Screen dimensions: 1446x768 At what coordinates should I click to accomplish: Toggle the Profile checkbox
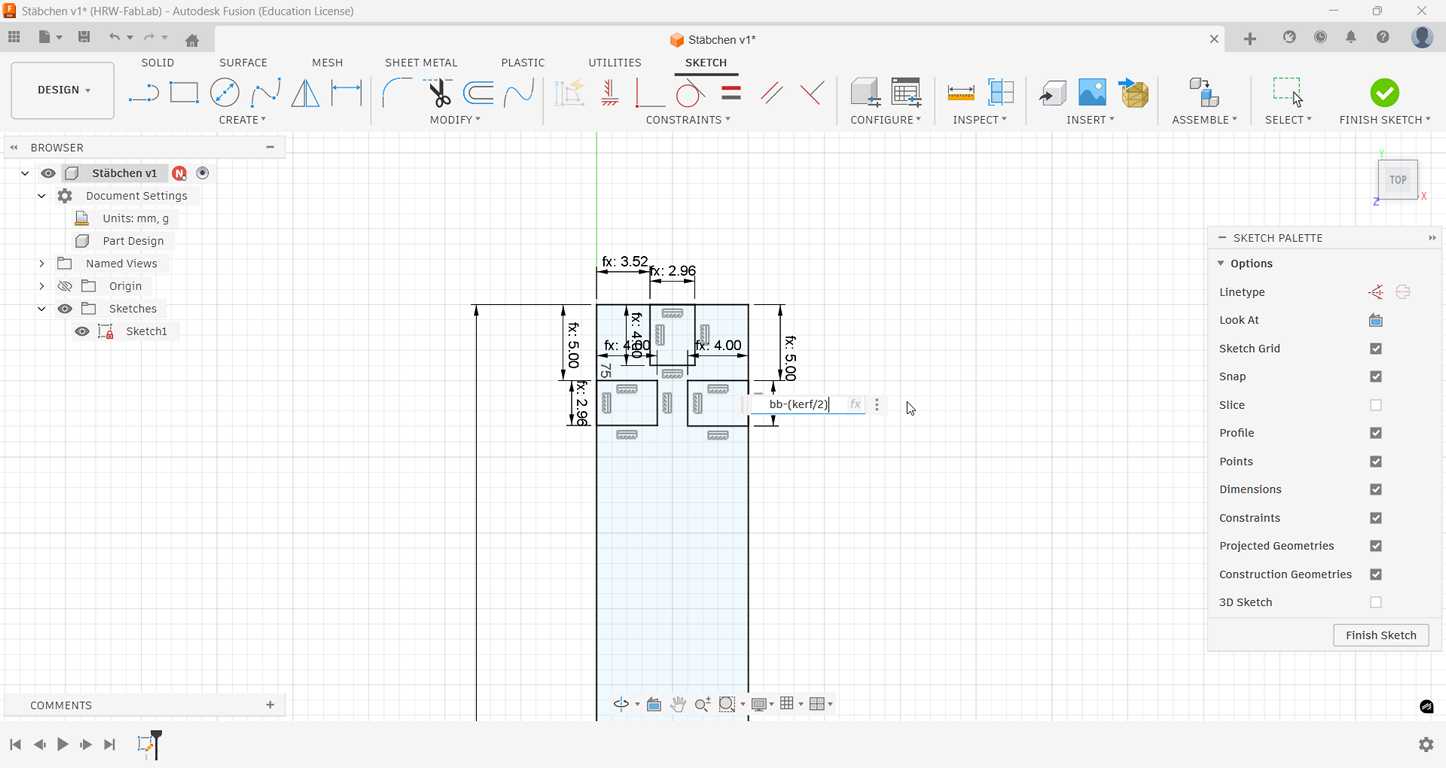tap(1376, 433)
